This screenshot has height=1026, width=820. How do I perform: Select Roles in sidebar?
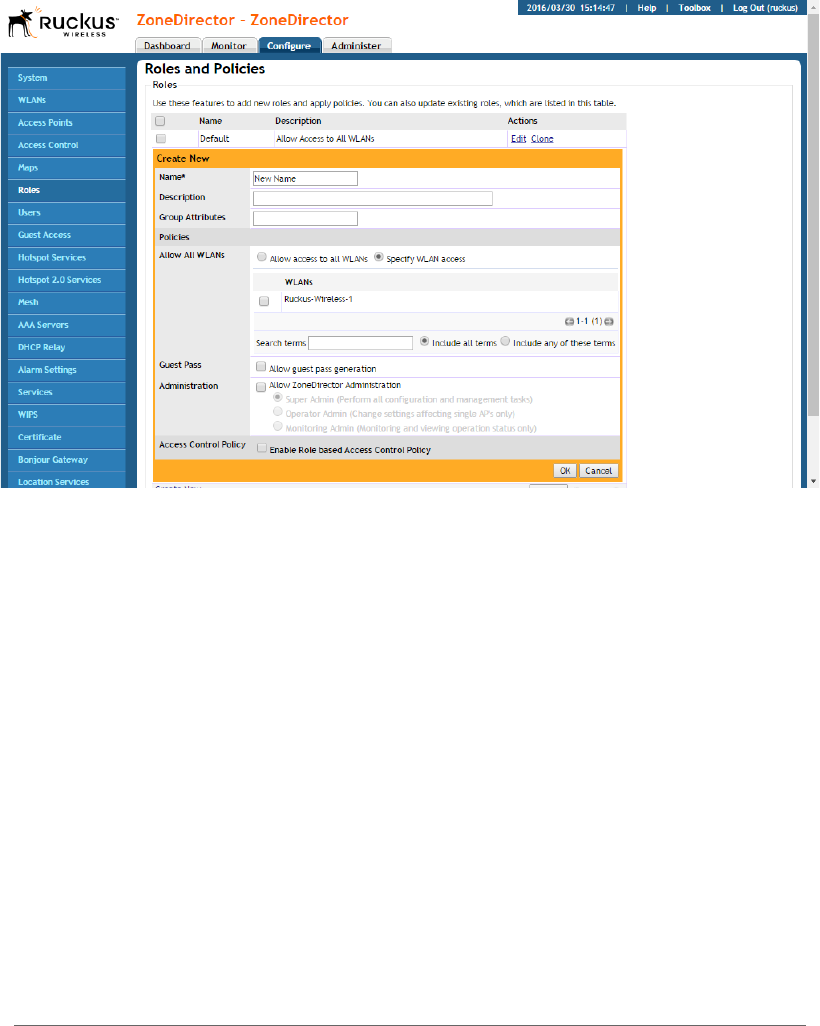67,190
